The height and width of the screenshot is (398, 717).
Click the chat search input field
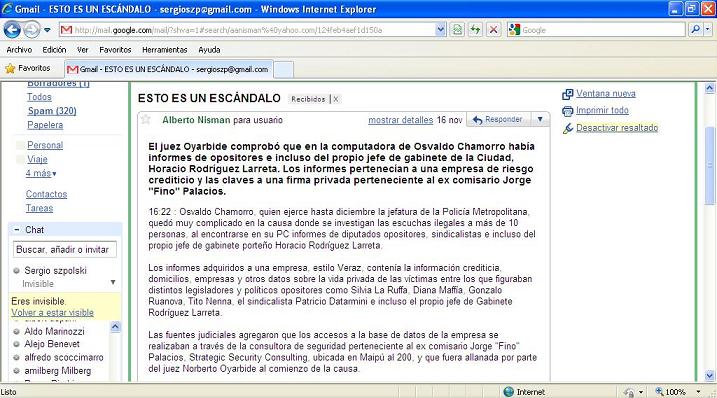[64, 249]
